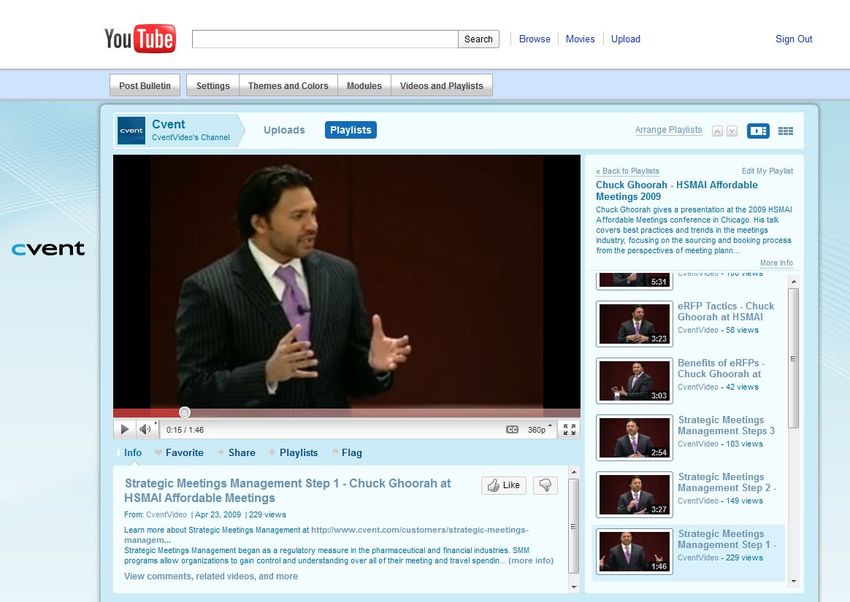
Task: Open the Info tab below video
Action: (133, 452)
